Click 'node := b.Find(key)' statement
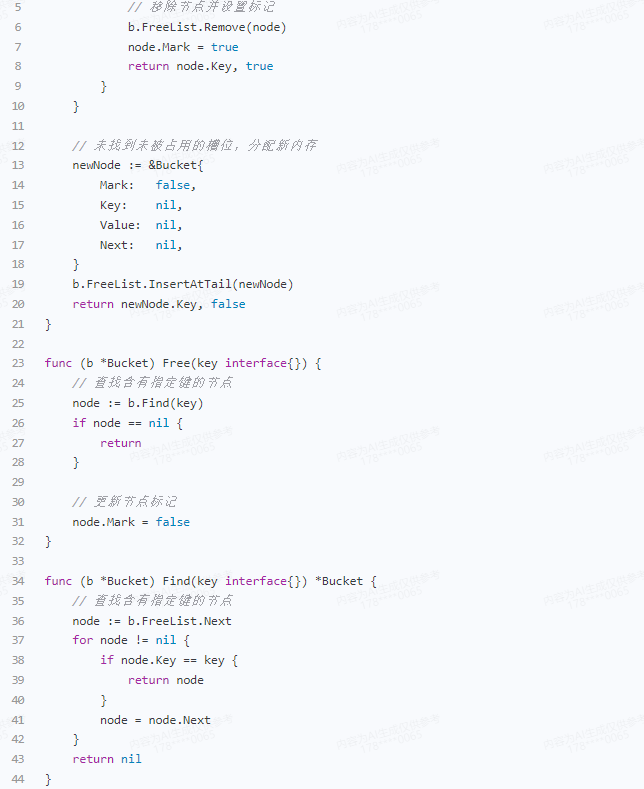Viewport: 644px width, 789px height. pos(138,404)
